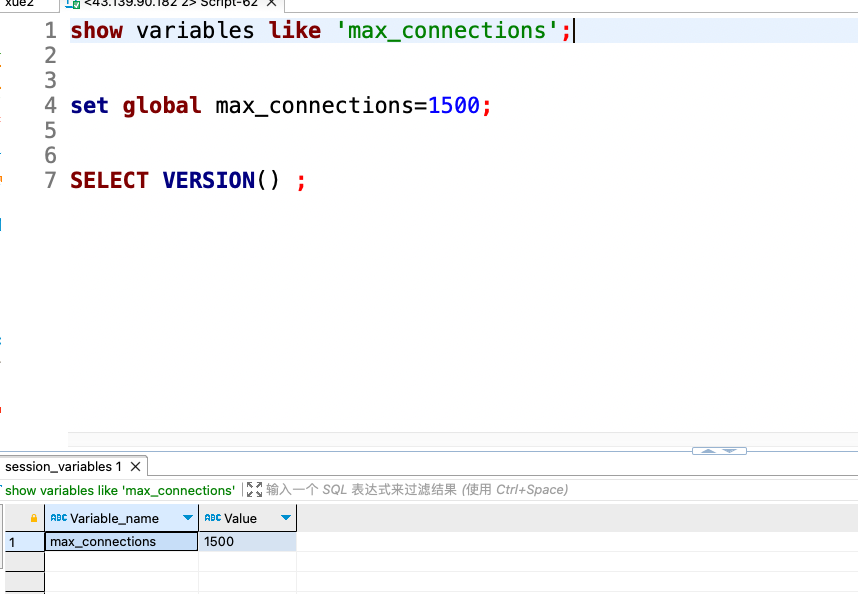The width and height of the screenshot is (858, 594).
Task: Click the ABC type icon of Variable_name column
Action: (59, 517)
